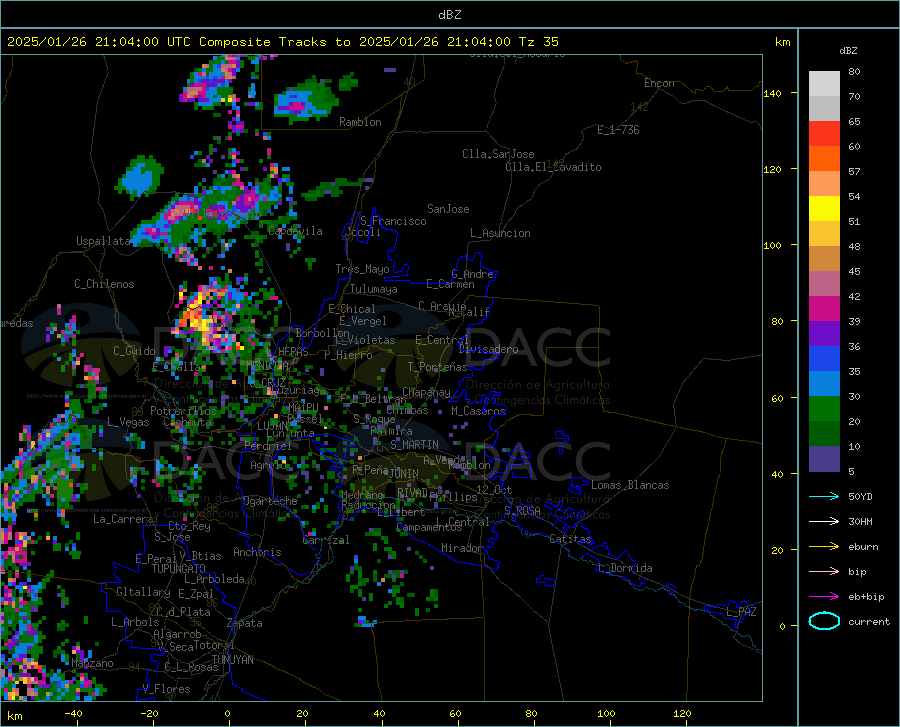Screen dimensions: 900x727
Task: Select the white 70–80 dBZ color swatch
Action: [x=824, y=84]
